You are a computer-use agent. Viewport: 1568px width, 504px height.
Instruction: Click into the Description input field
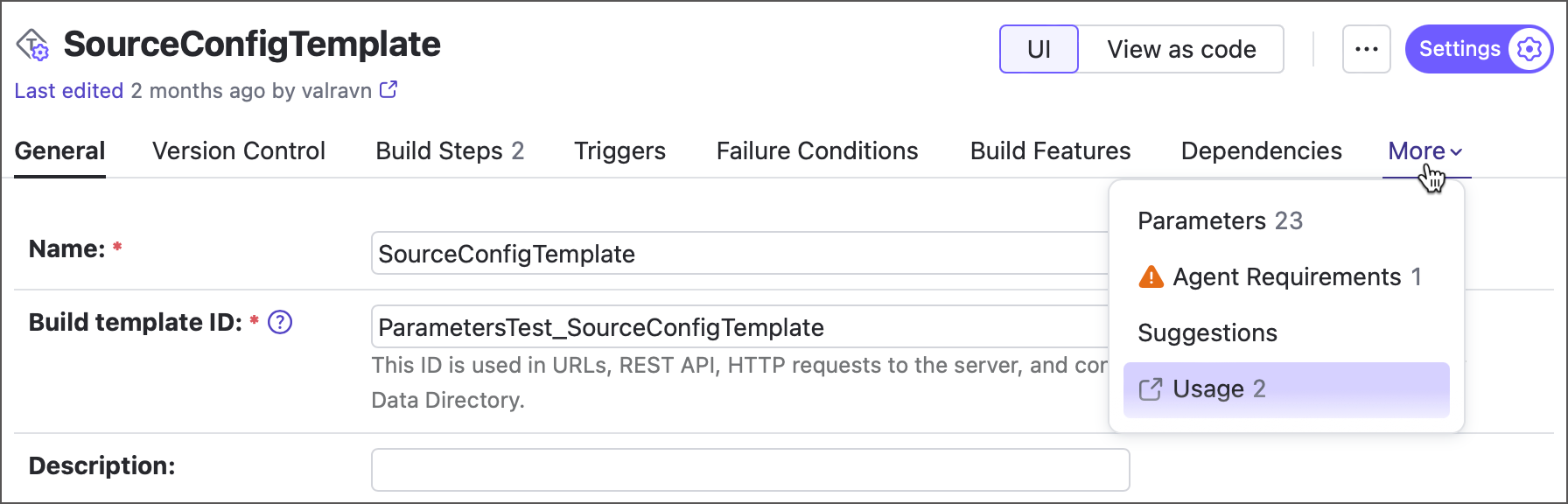(x=750, y=470)
